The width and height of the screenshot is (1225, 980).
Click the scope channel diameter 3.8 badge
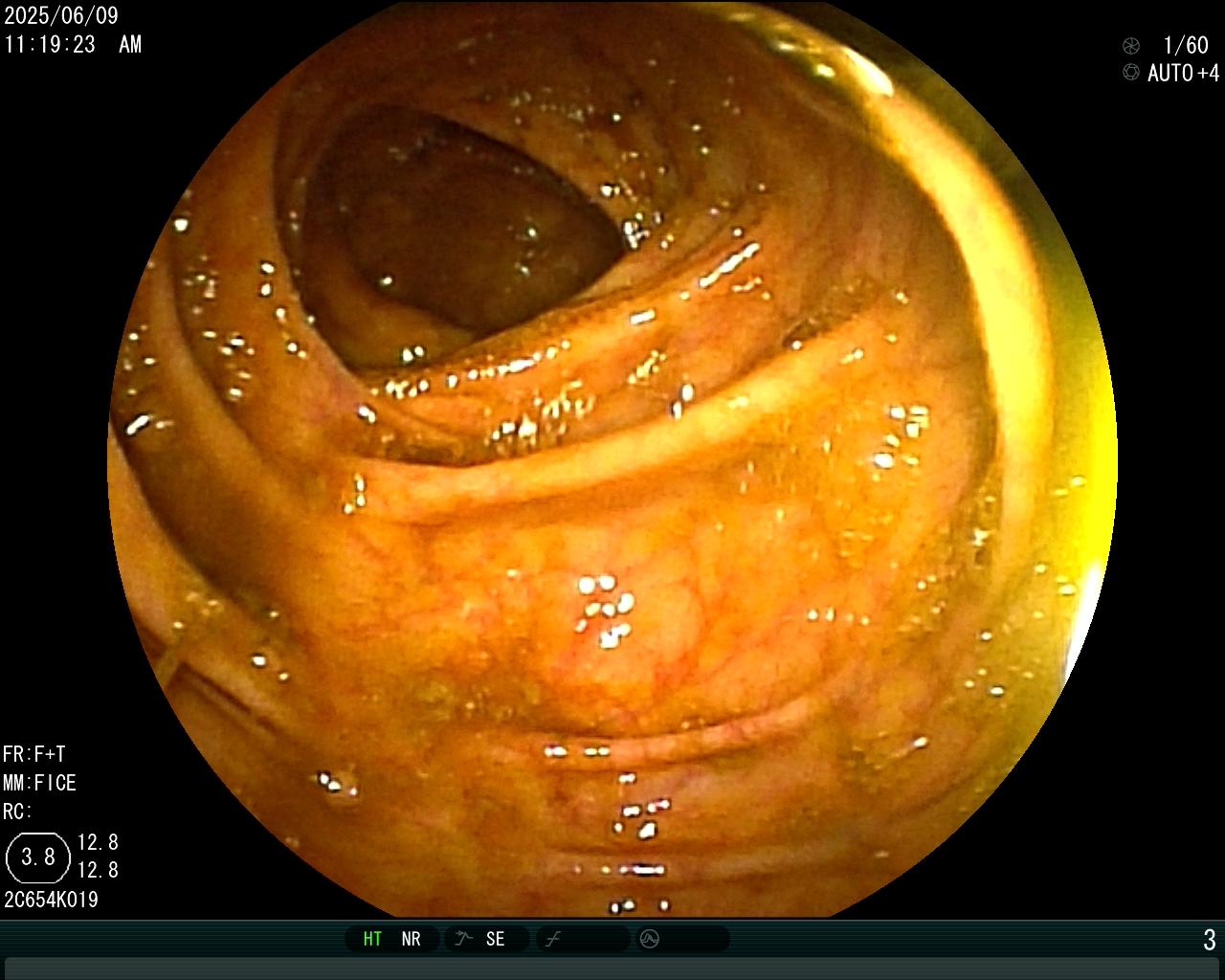click(38, 857)
